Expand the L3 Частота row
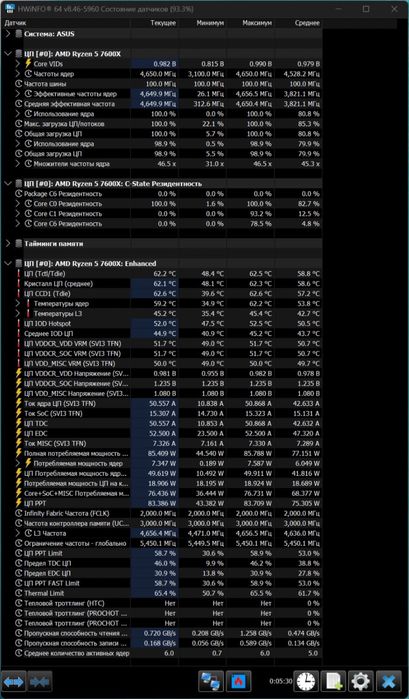 point(17,533)
